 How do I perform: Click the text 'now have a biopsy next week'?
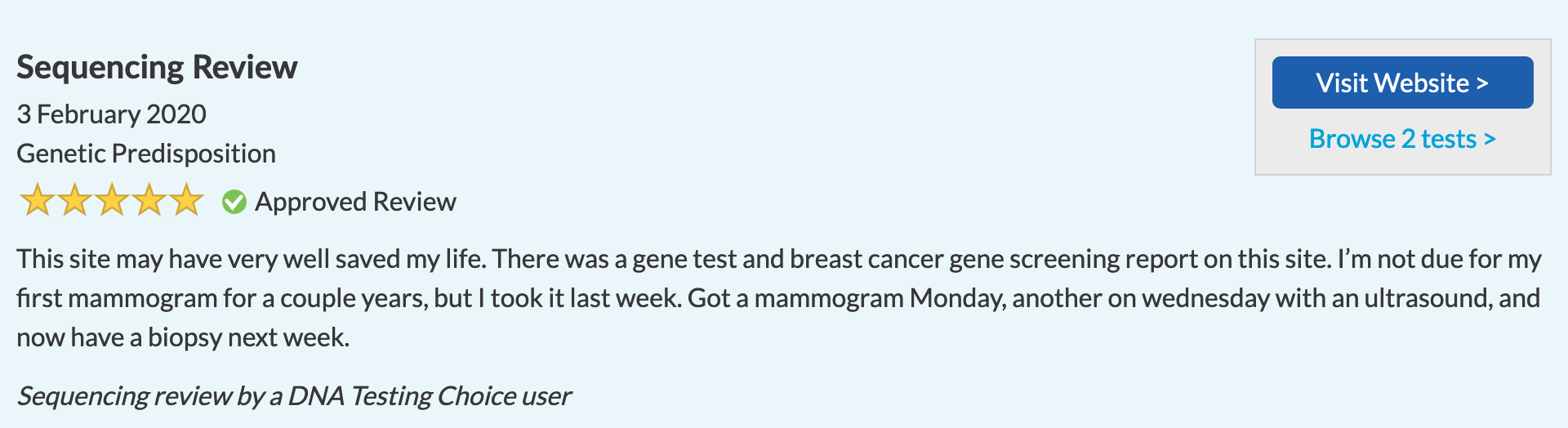pyautogui.click(x=181, y=337)
